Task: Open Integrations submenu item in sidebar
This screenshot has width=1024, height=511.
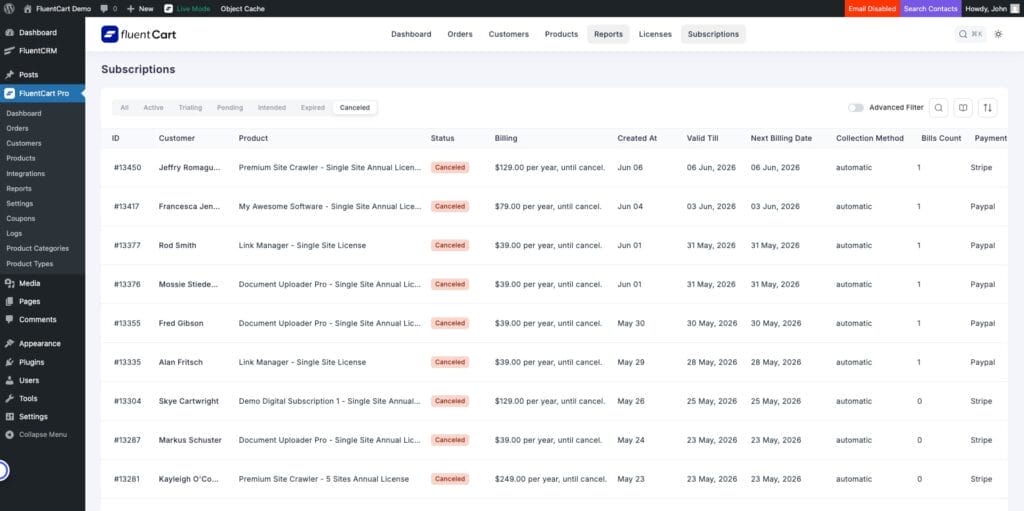Action: (x=25, y=174)
